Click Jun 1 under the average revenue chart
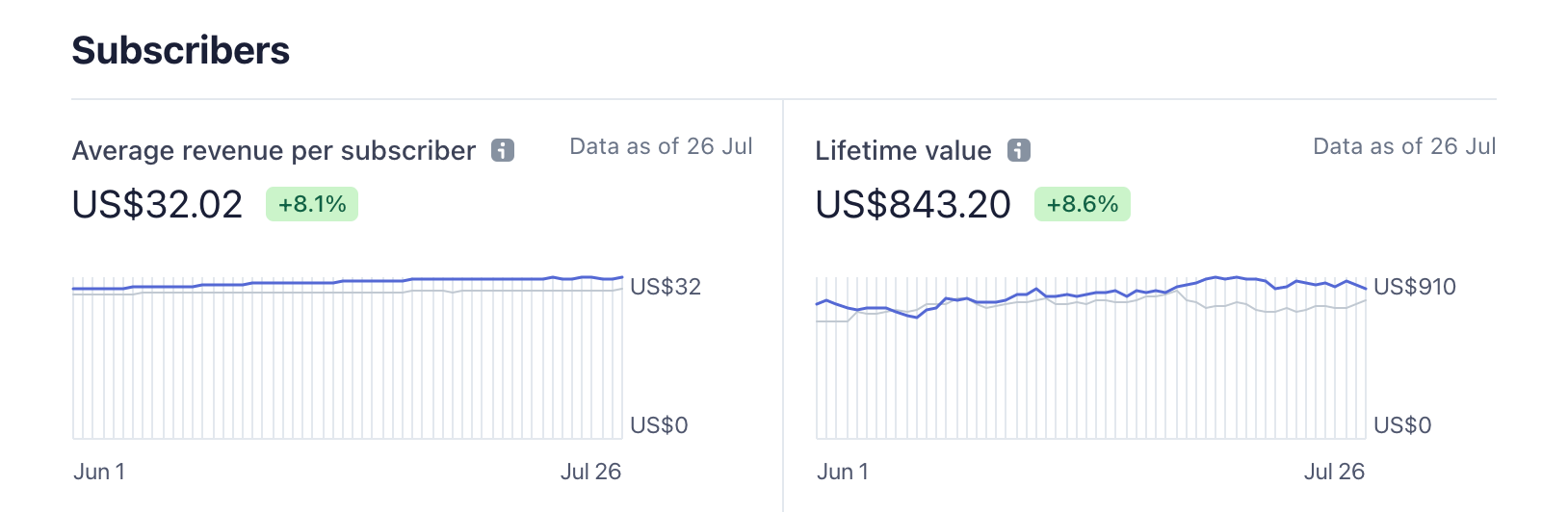The height and width of the screenshot is (512, 1568). tap(99, 472)
